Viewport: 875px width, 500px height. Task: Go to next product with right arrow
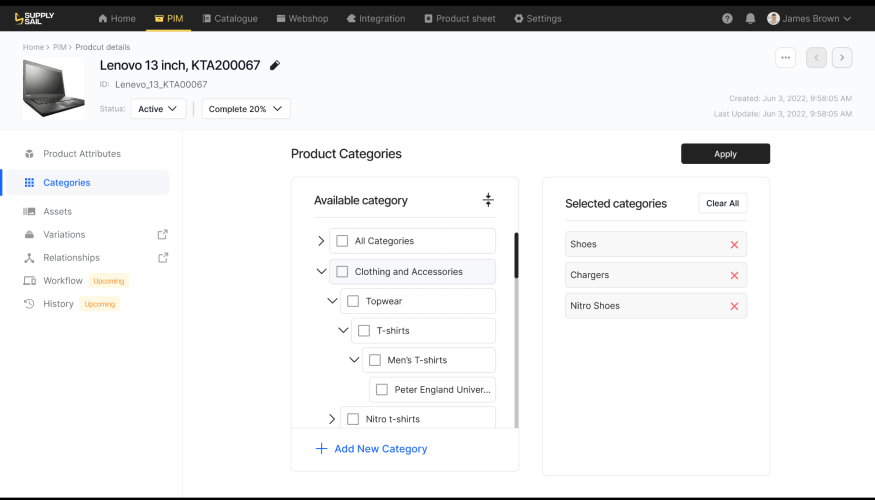(x=842, y=57)
